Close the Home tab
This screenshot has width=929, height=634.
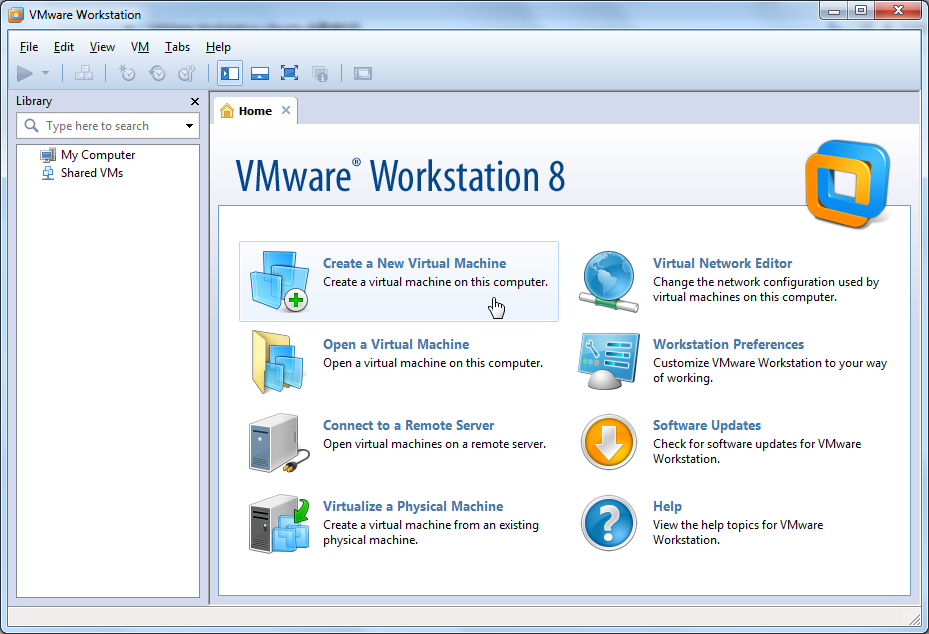pos(286,110)
